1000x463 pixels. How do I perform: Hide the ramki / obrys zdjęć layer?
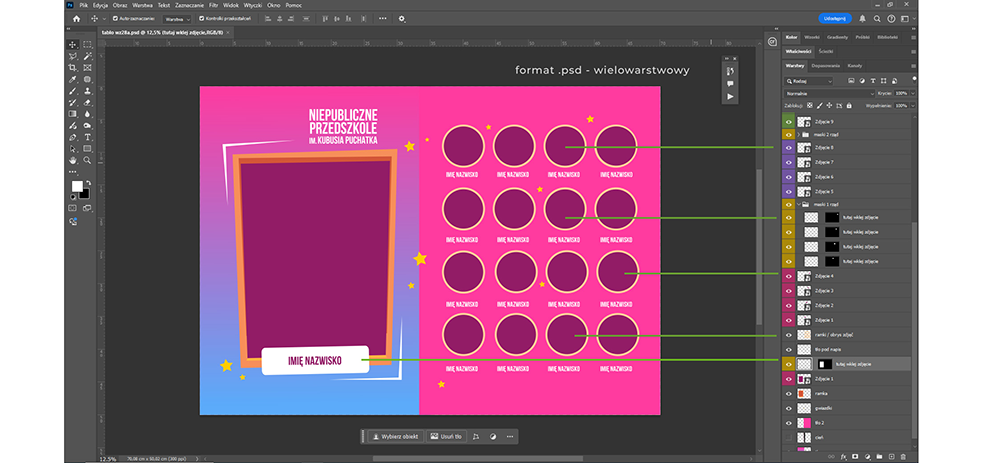(789, 335)
